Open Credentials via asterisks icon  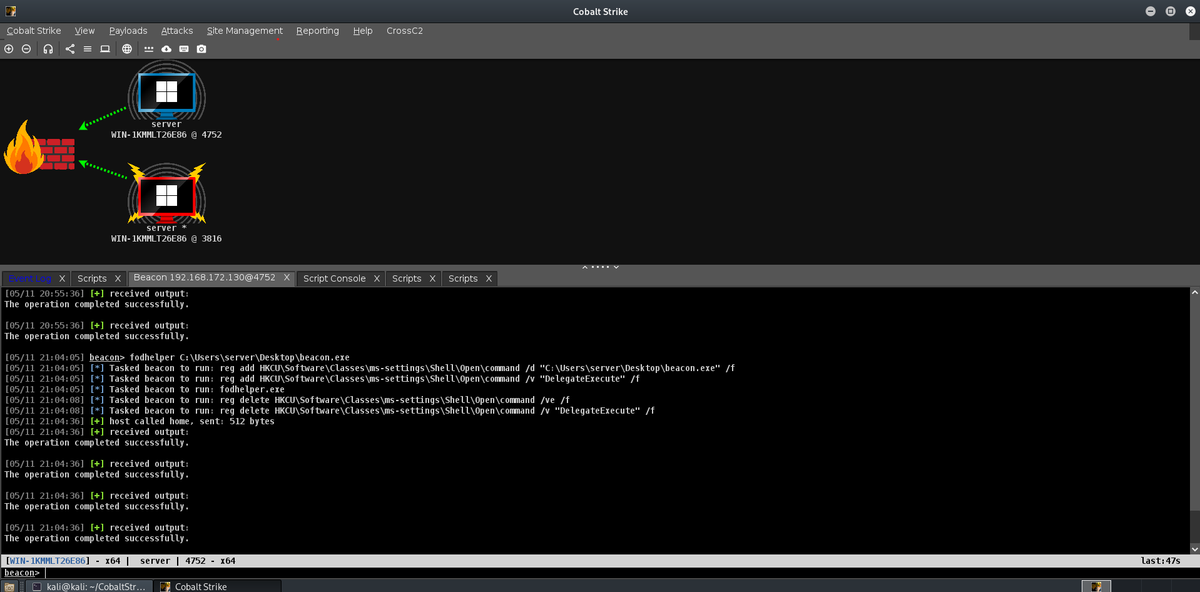(x=149, y=49)
